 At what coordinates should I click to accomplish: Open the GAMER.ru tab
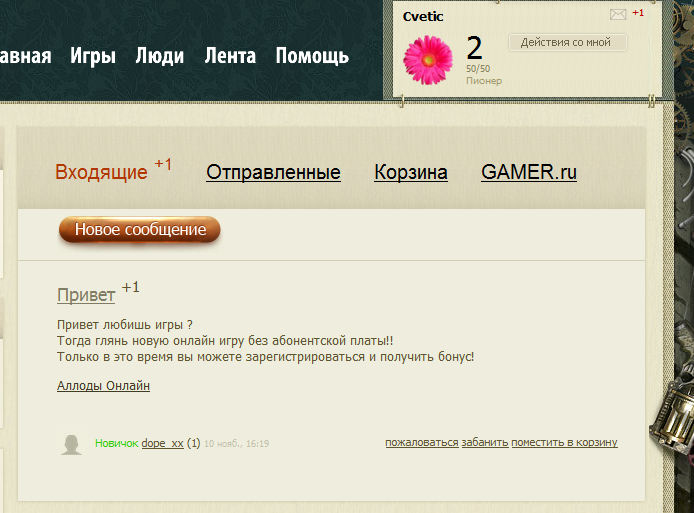click(x=529, y=172)
